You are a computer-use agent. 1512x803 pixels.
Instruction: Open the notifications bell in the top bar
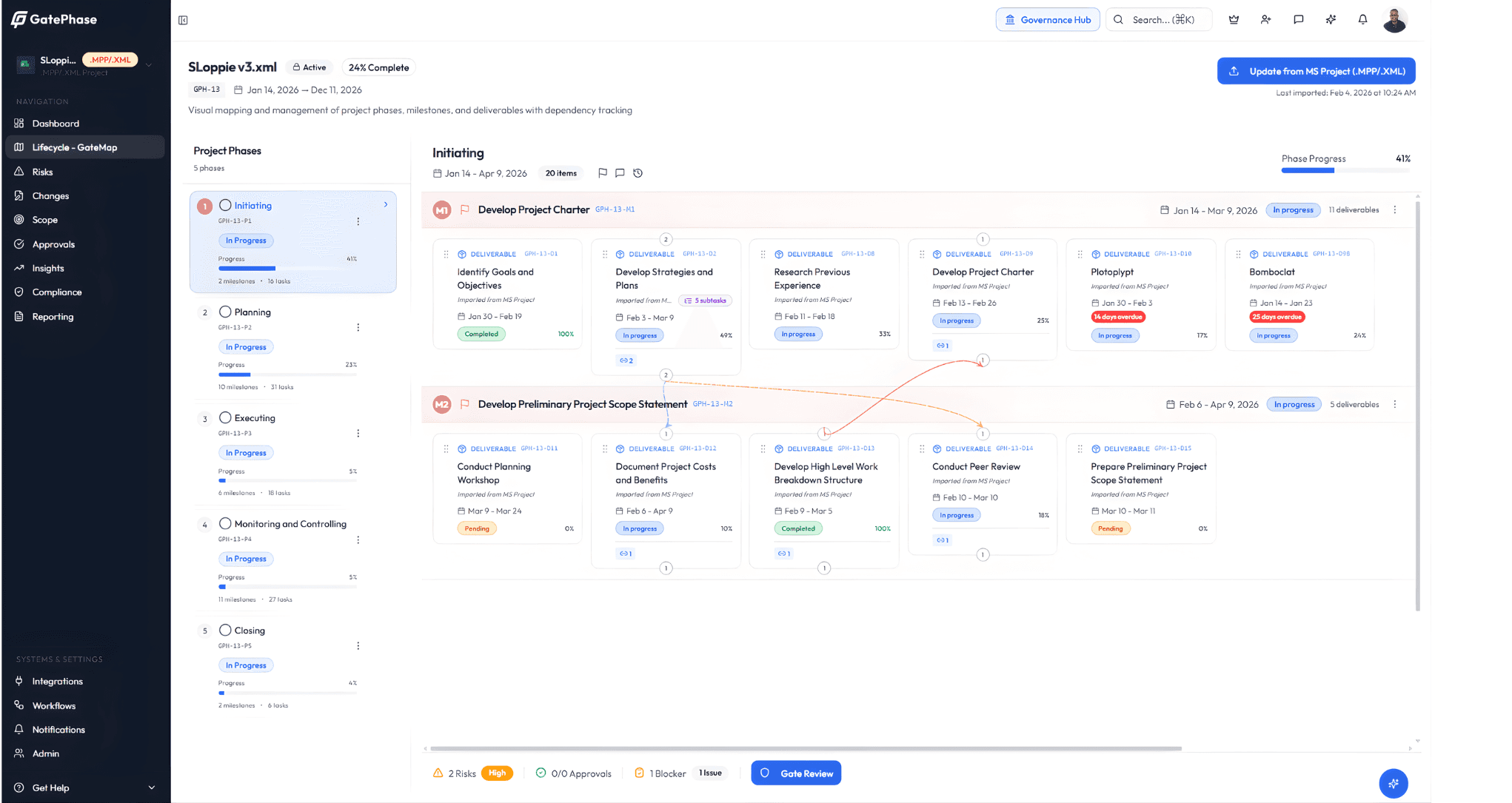[x=1362, y=20]
